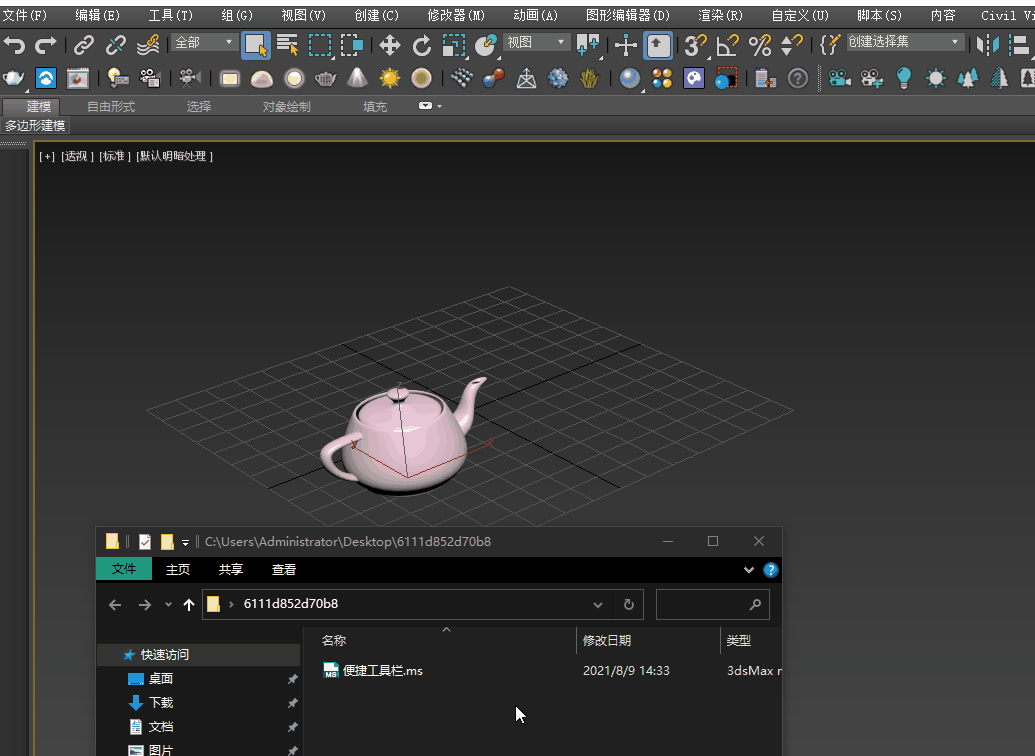Click the Undo arrow icon

click(x=14, y=45)
